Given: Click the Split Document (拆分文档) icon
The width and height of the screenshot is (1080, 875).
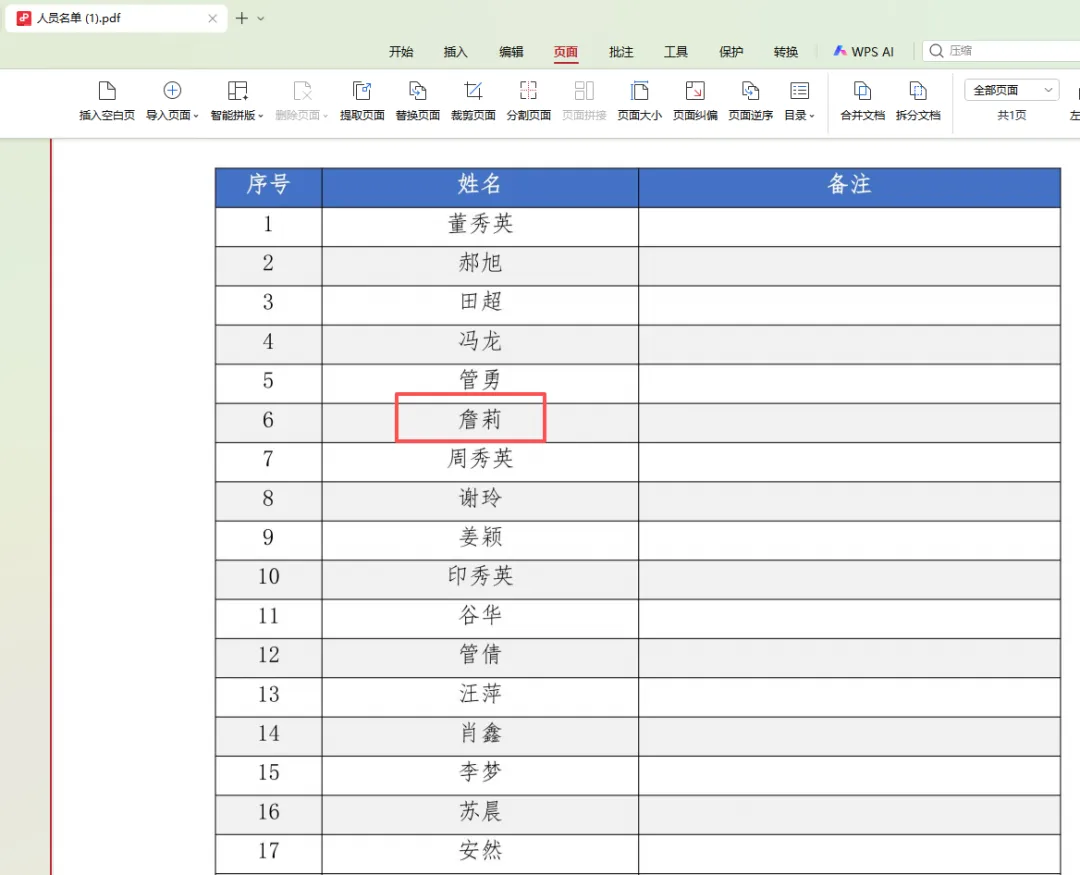Looking at the screenshot, I should coord(918,90).
